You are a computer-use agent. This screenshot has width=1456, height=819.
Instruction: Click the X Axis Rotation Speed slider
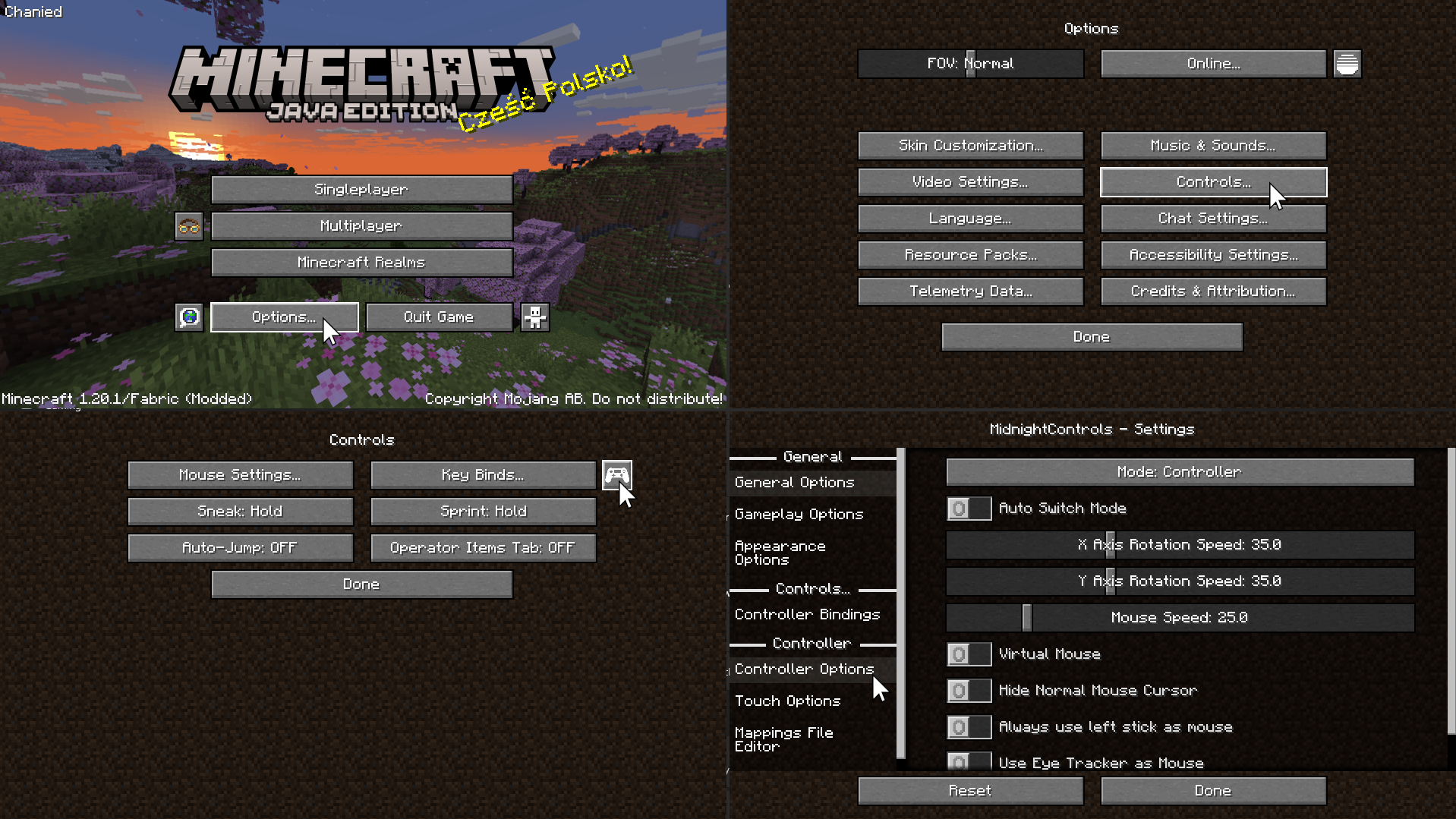tap(1180, 545)
